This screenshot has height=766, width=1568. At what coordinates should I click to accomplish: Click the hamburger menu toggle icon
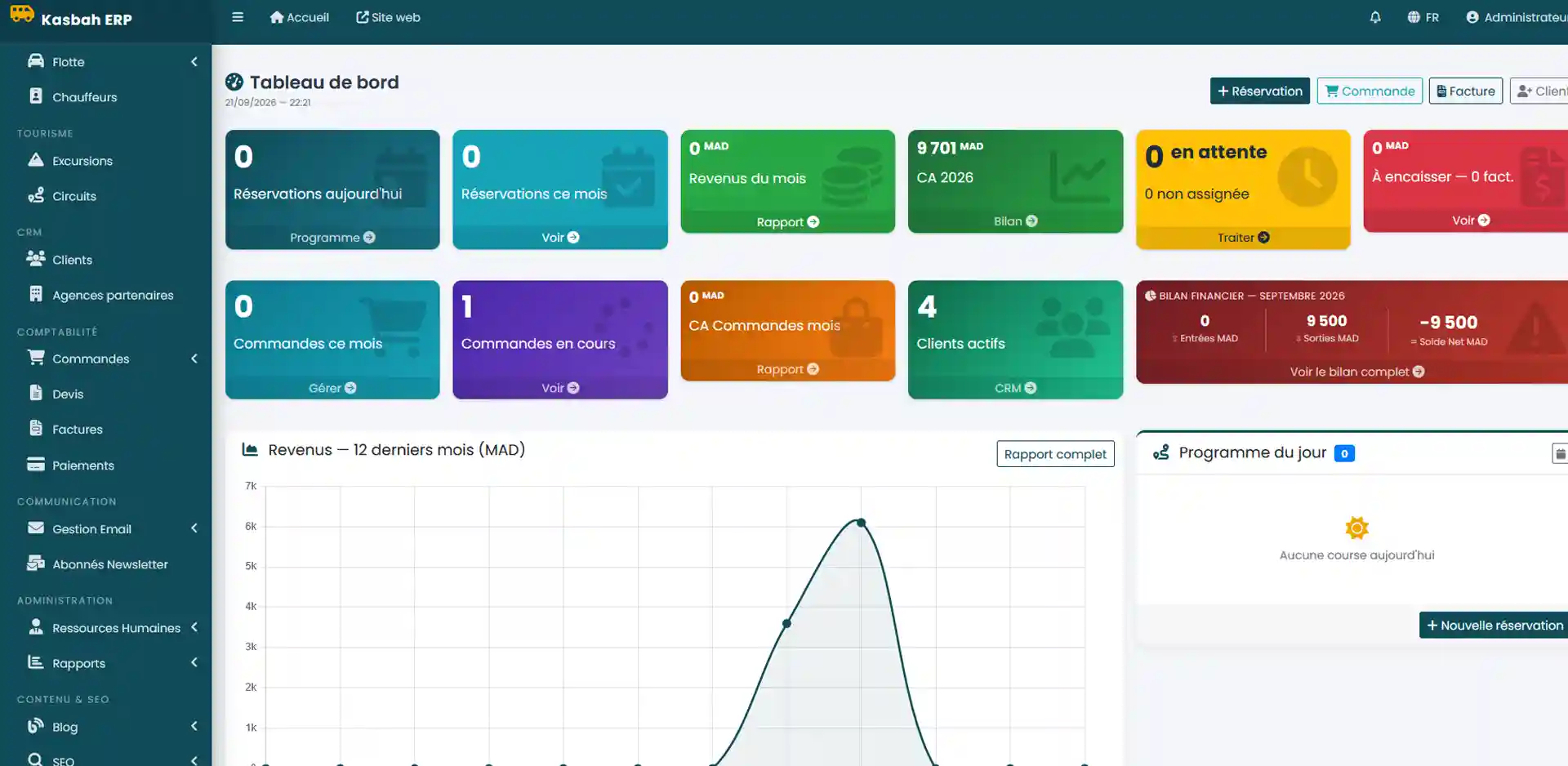click(x=238, y=17)
